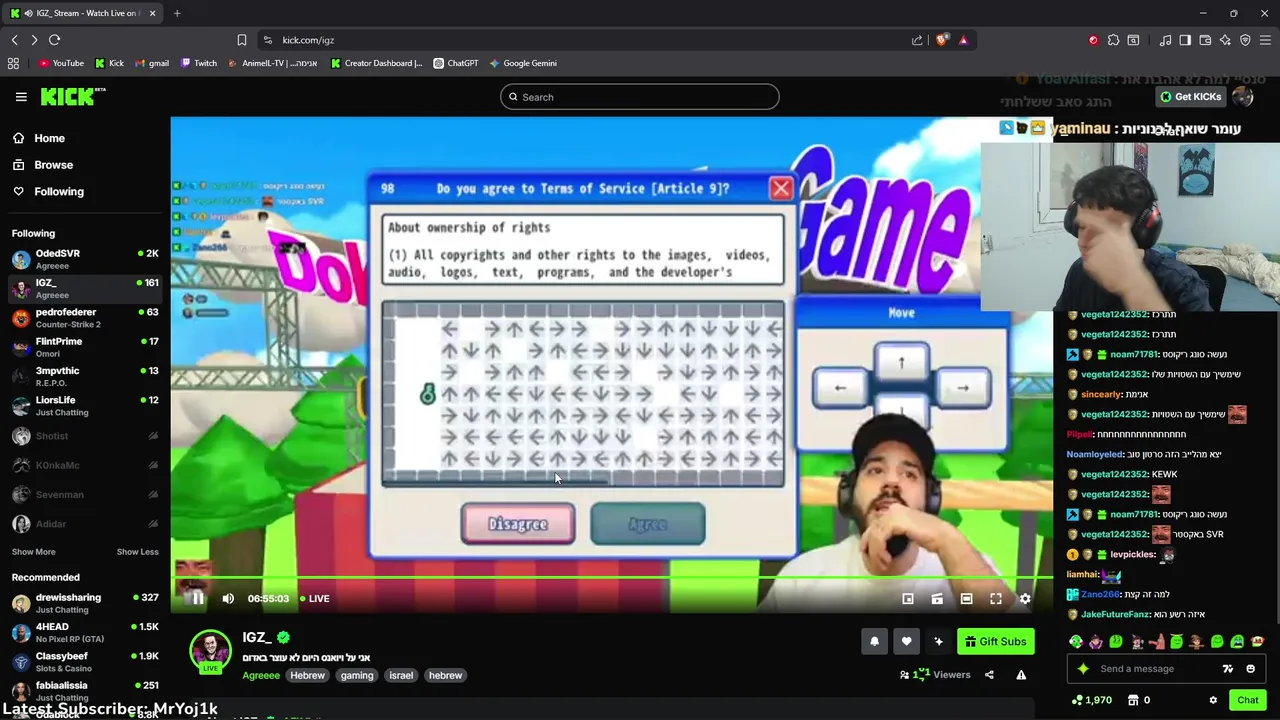This screenshot has width=1280, height=720.
Task: Open Browse in the sidebar
Action: click(43, 165)
